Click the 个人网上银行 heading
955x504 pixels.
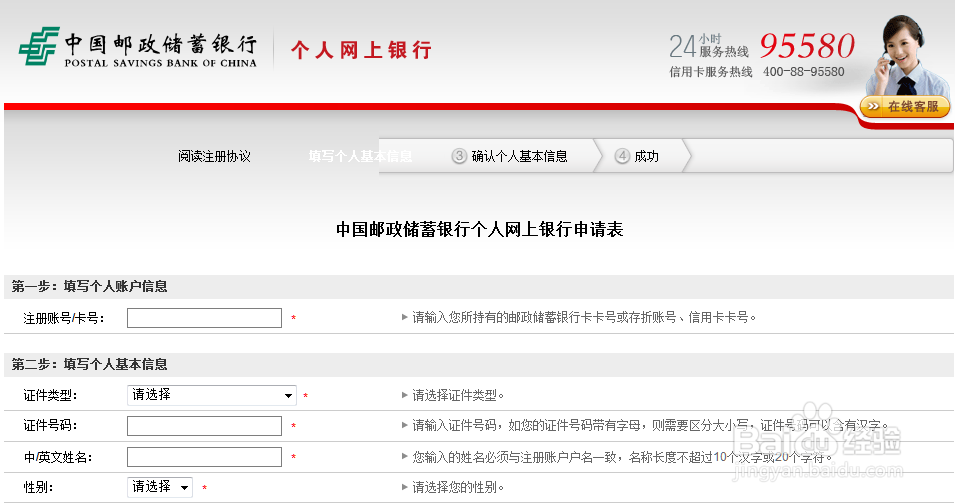361,50
